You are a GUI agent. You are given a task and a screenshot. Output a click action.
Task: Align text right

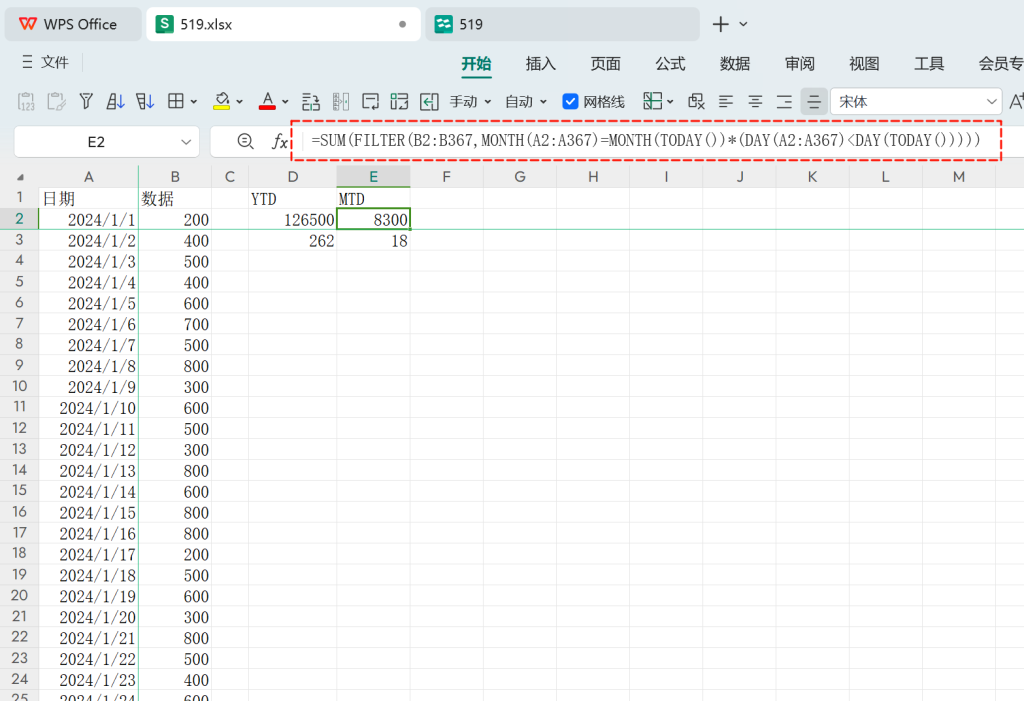(x=784, y=101)
